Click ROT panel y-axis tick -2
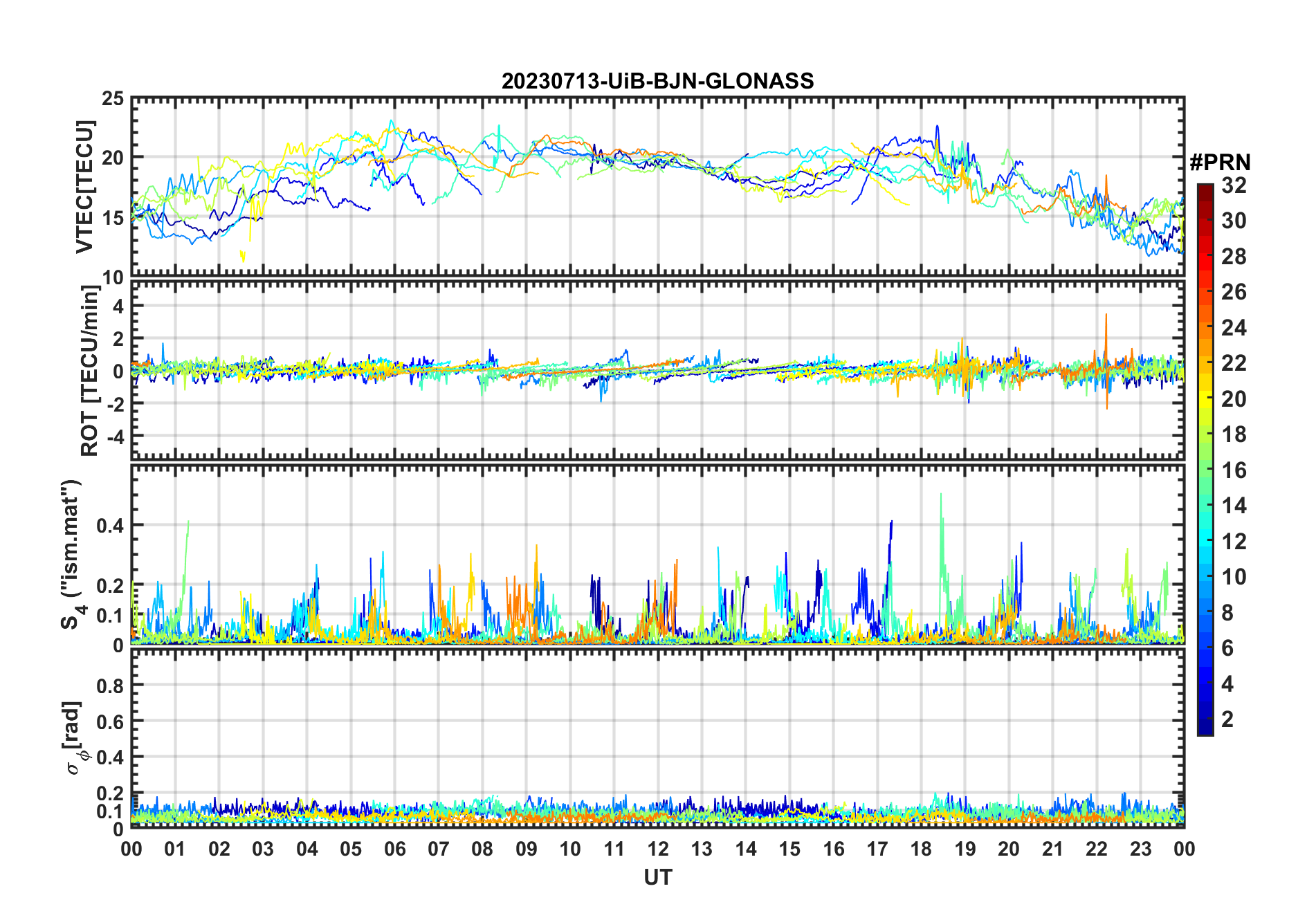The width and height of the screenshot is (1316, 920). click(x=114, y=404)
